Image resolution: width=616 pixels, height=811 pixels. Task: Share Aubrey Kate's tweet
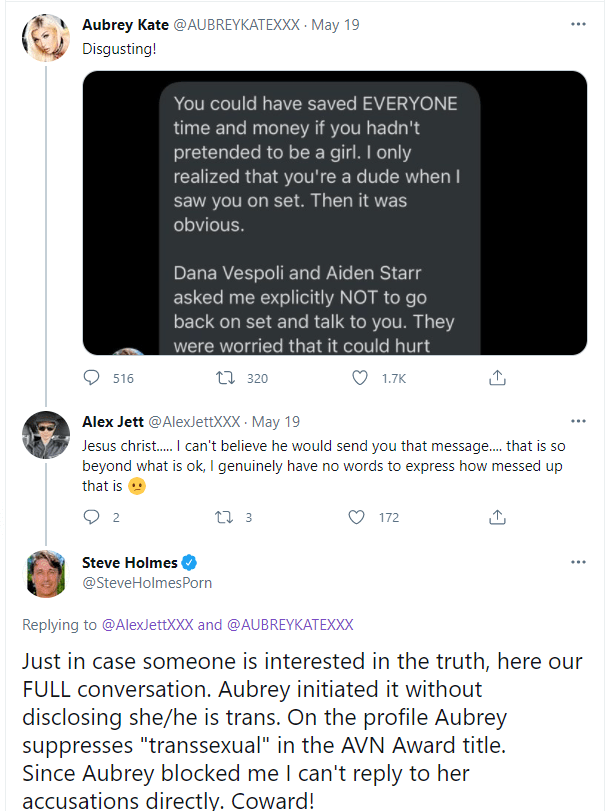497,378
